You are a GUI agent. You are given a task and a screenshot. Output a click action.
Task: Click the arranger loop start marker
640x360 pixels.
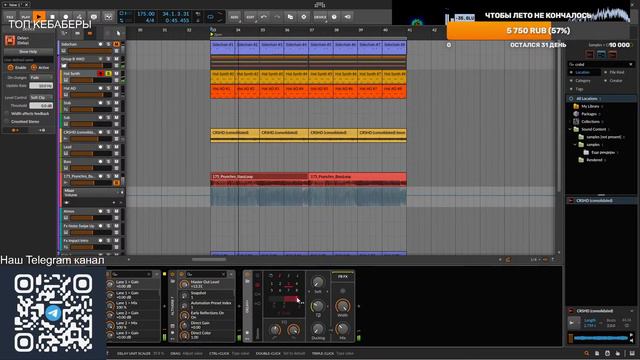coord(212,34)
